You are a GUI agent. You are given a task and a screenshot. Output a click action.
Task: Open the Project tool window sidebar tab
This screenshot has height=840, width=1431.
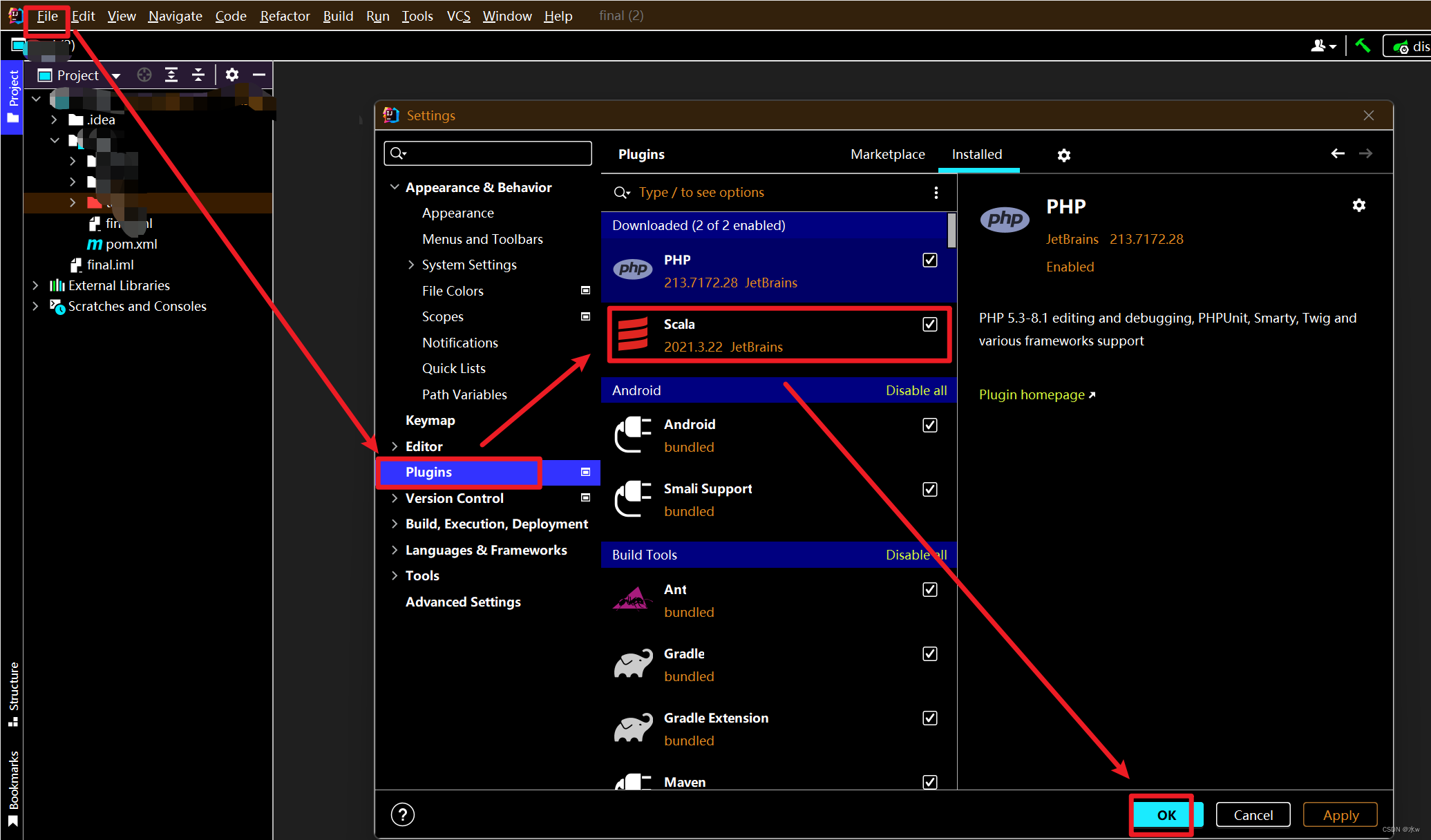pyautogui.click(x=12, y=96)
